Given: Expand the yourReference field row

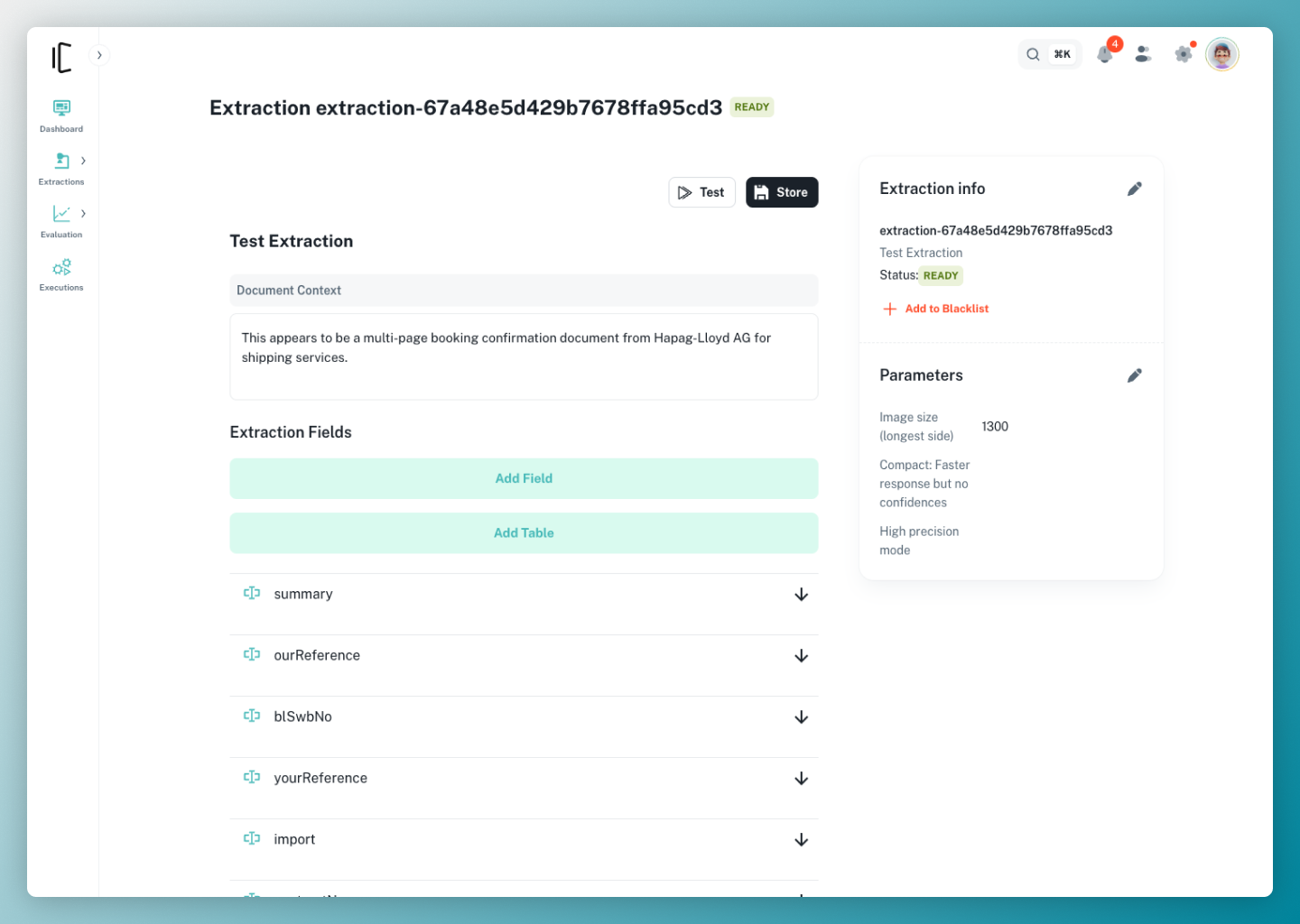Looking at the screenshot, I should point(800,779).
